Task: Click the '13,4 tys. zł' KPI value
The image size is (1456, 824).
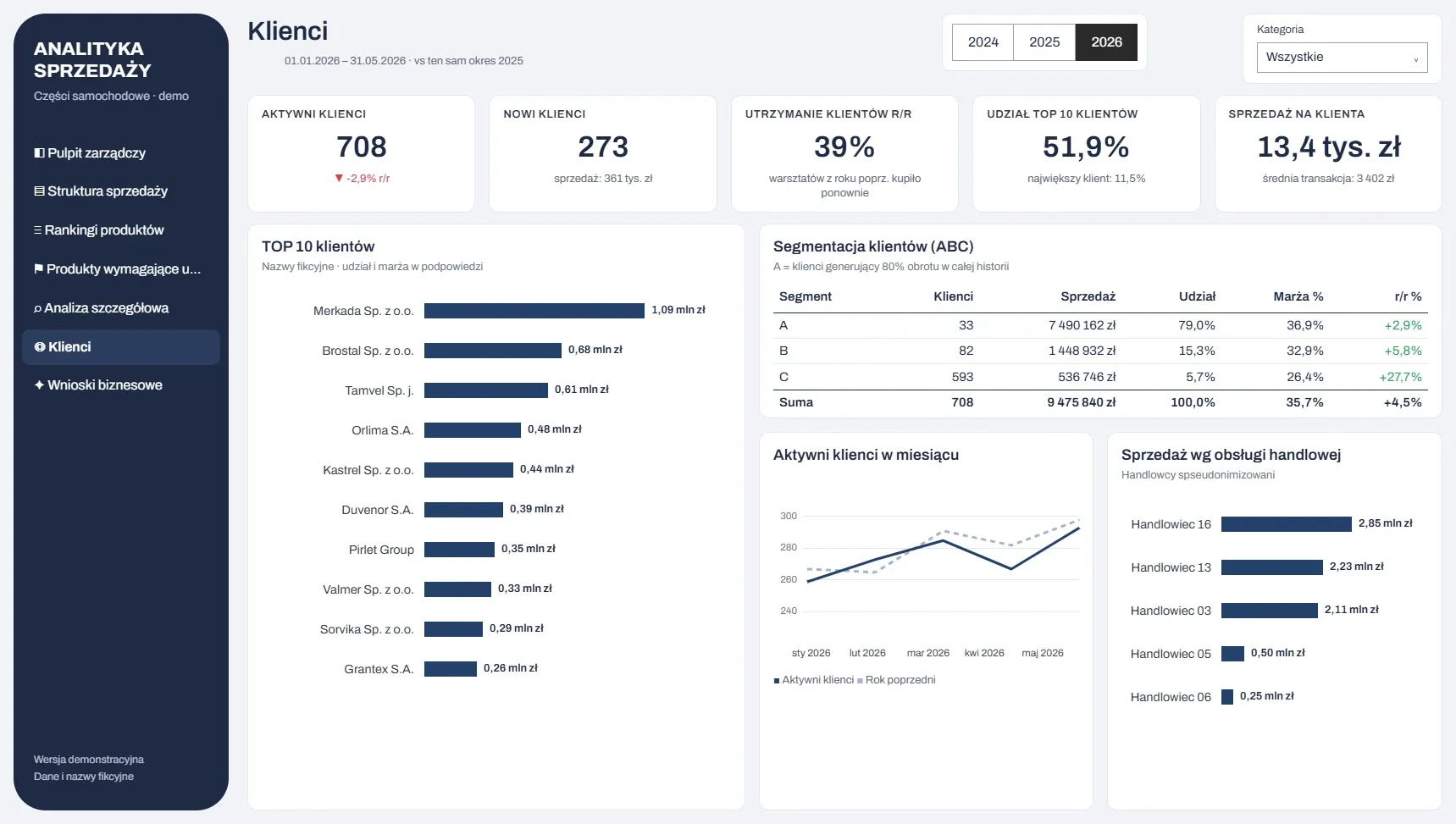Action: (x=1329, y=147)
